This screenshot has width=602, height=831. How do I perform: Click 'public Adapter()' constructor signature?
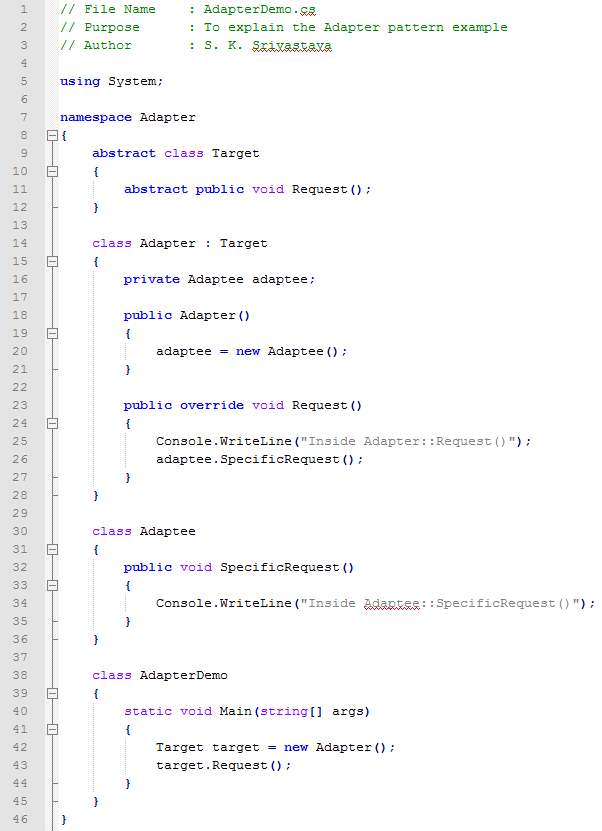(x=187, y=315)
